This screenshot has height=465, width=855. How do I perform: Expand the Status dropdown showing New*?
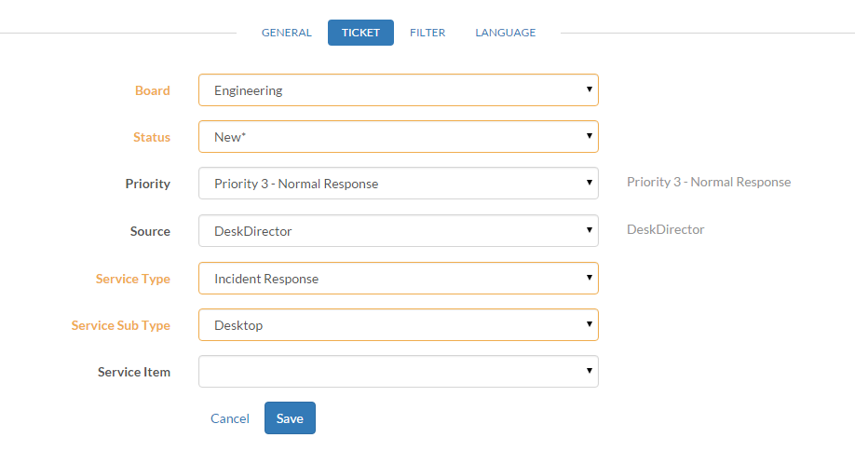pyautogui.click(x=398, y=137)
